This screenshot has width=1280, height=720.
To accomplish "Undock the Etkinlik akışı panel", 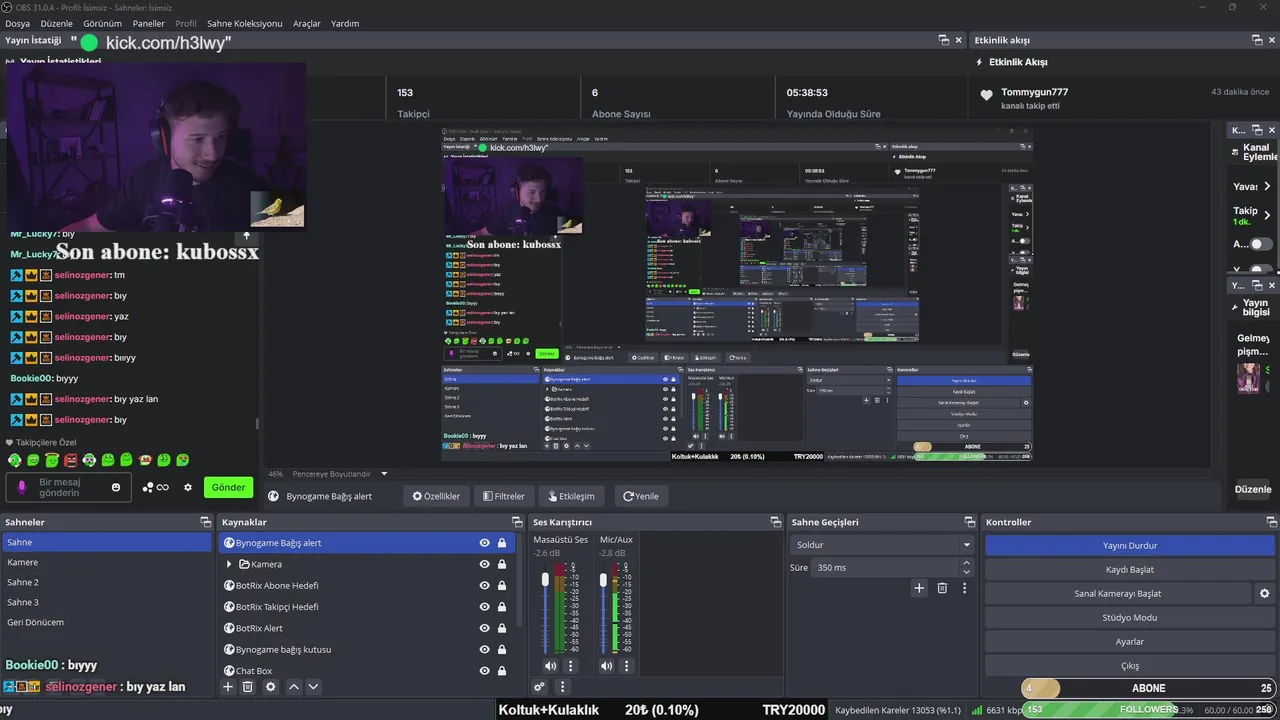I will tap(1257, 40).
